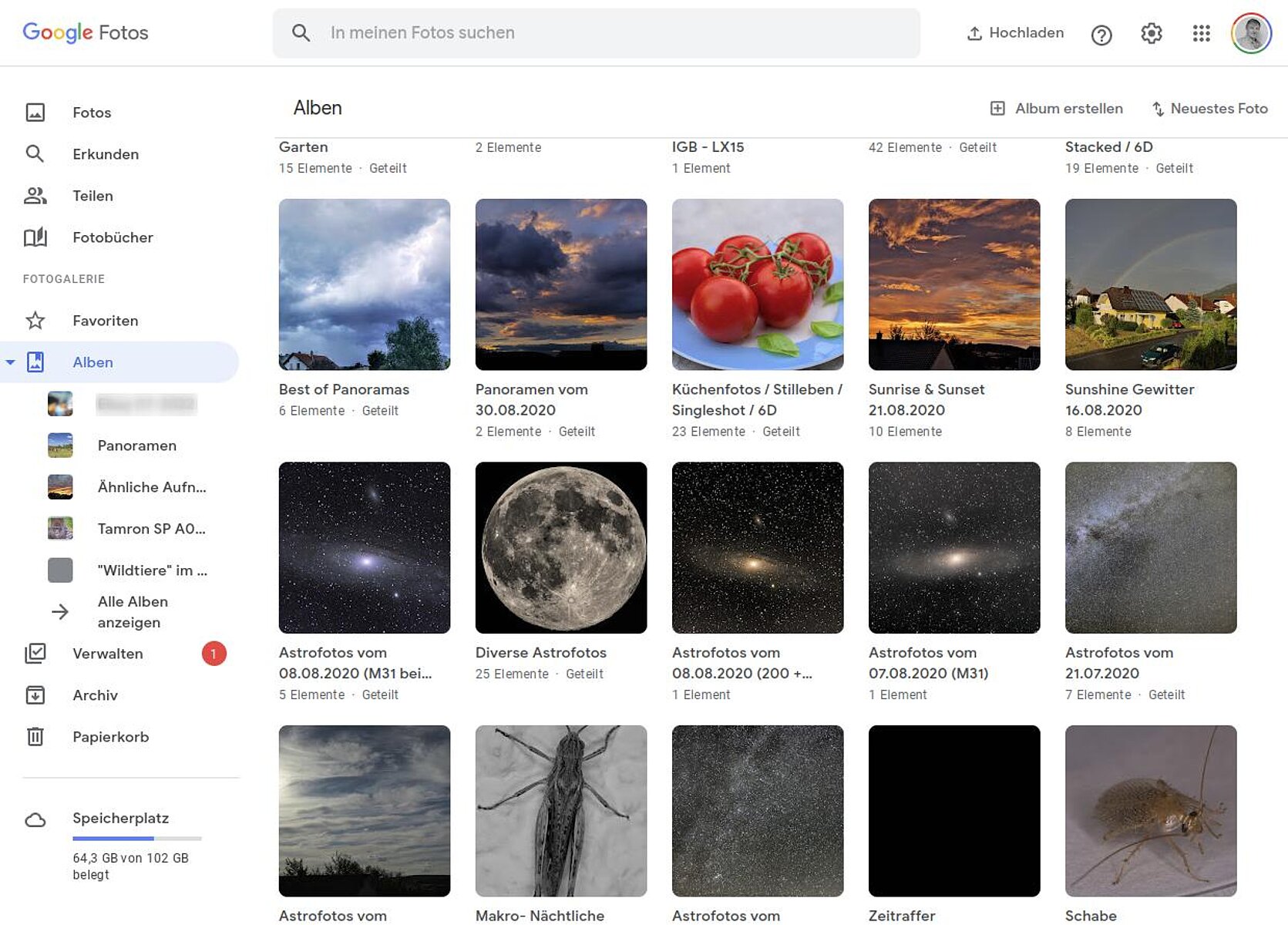This screenshot has height=925, width=1288.
Task: Click the Teilen people icon
Action: 35,196
